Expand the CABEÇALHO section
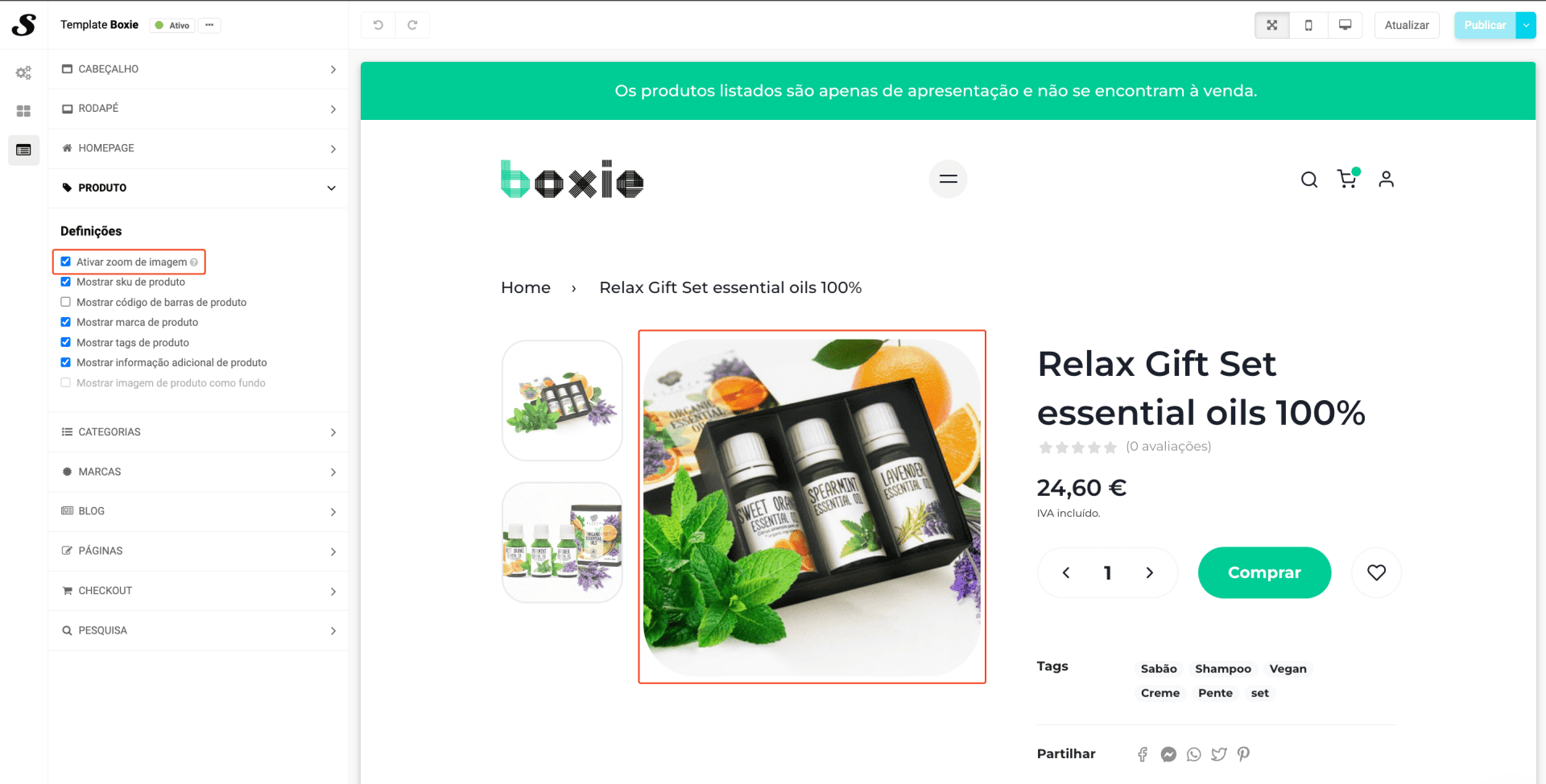 [198, 69]
